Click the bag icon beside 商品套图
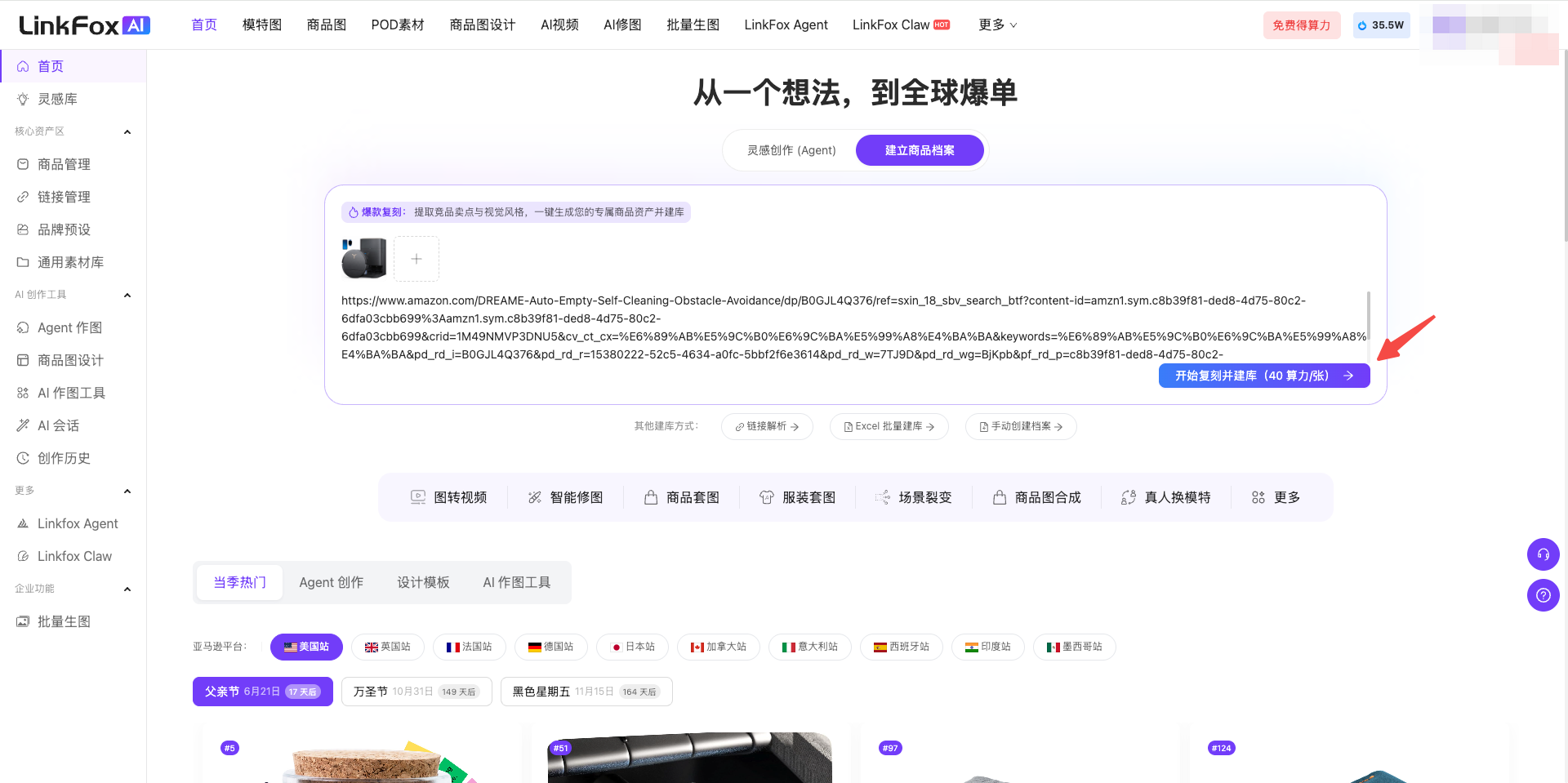This screenshot has width=1568, height=783. tap(651, 497)
